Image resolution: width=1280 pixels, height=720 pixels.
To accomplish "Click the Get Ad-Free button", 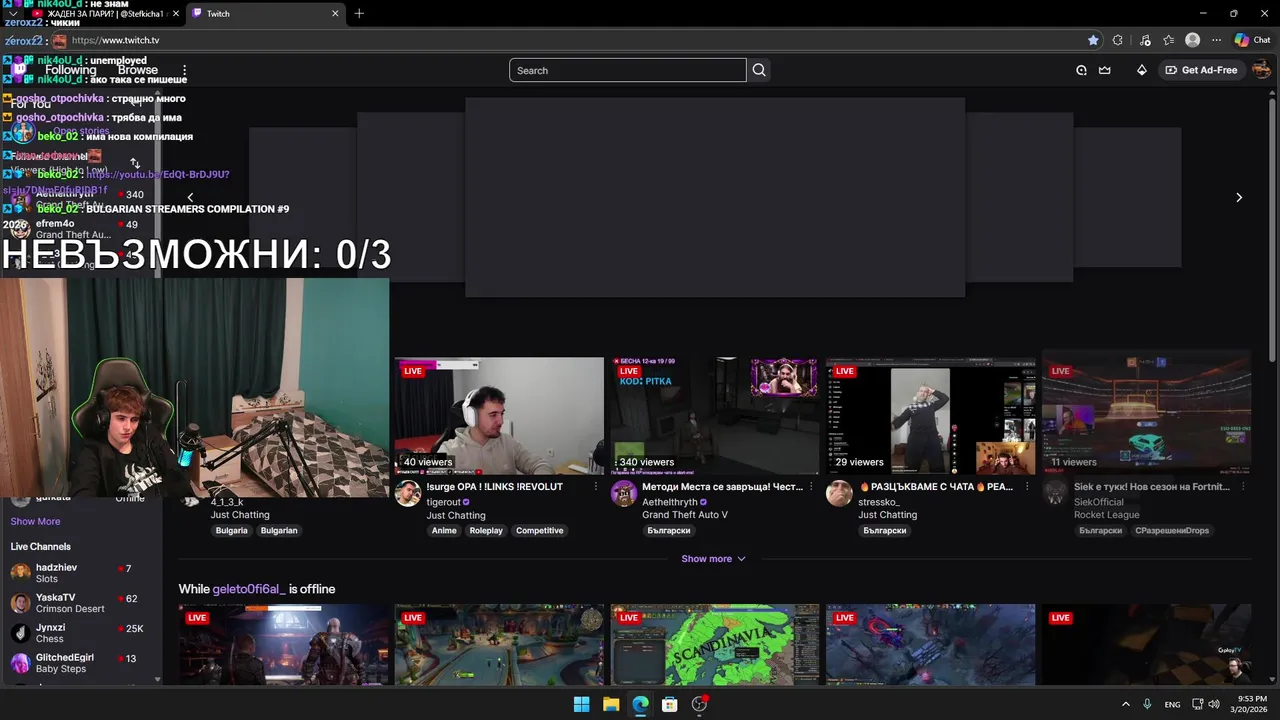I will 1201,70.
